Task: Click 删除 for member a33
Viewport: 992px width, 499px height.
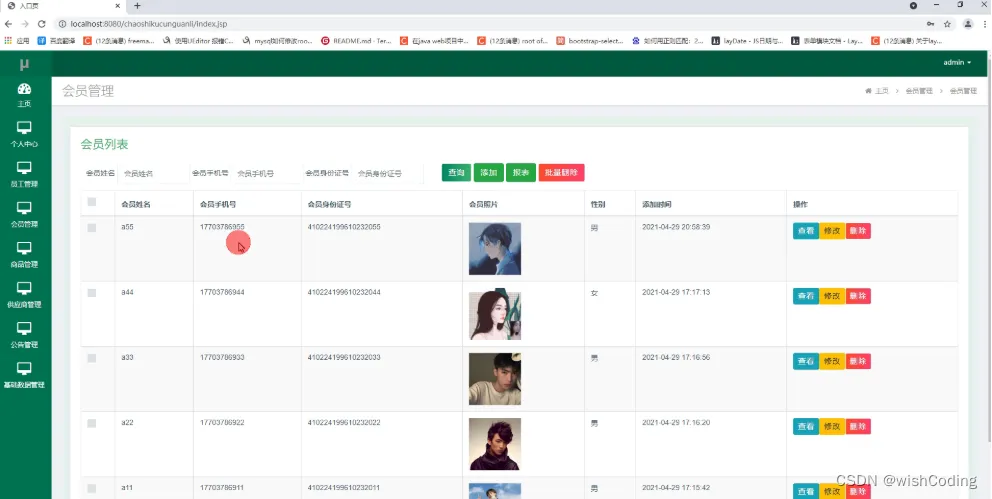Action: (858, 361)
